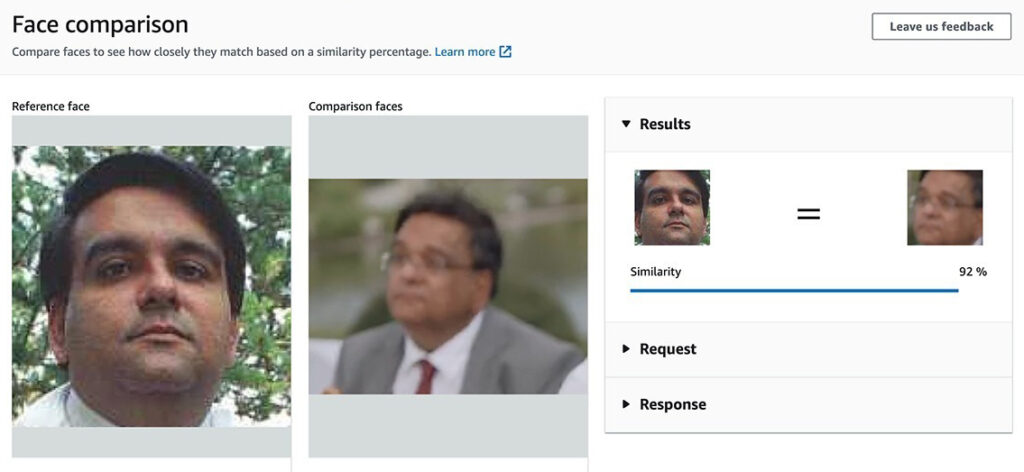Viewport: 1024px width, 472px height.
Task: Open the Learn more link
Action: pyautogui.click(x=465, y=52)
